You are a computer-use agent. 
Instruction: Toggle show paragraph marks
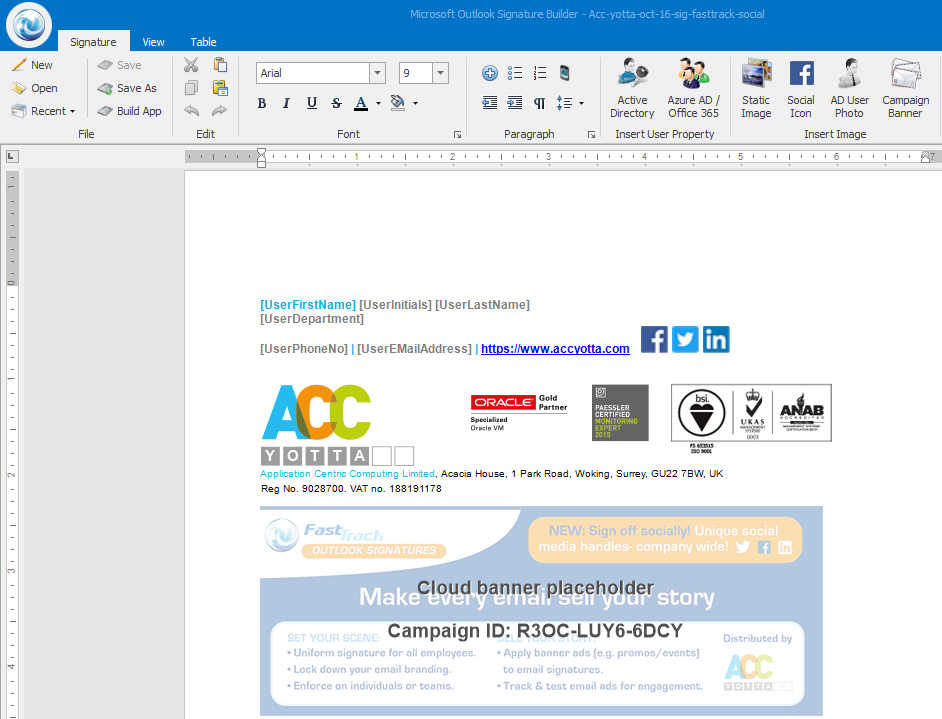(x=539, y=103)
